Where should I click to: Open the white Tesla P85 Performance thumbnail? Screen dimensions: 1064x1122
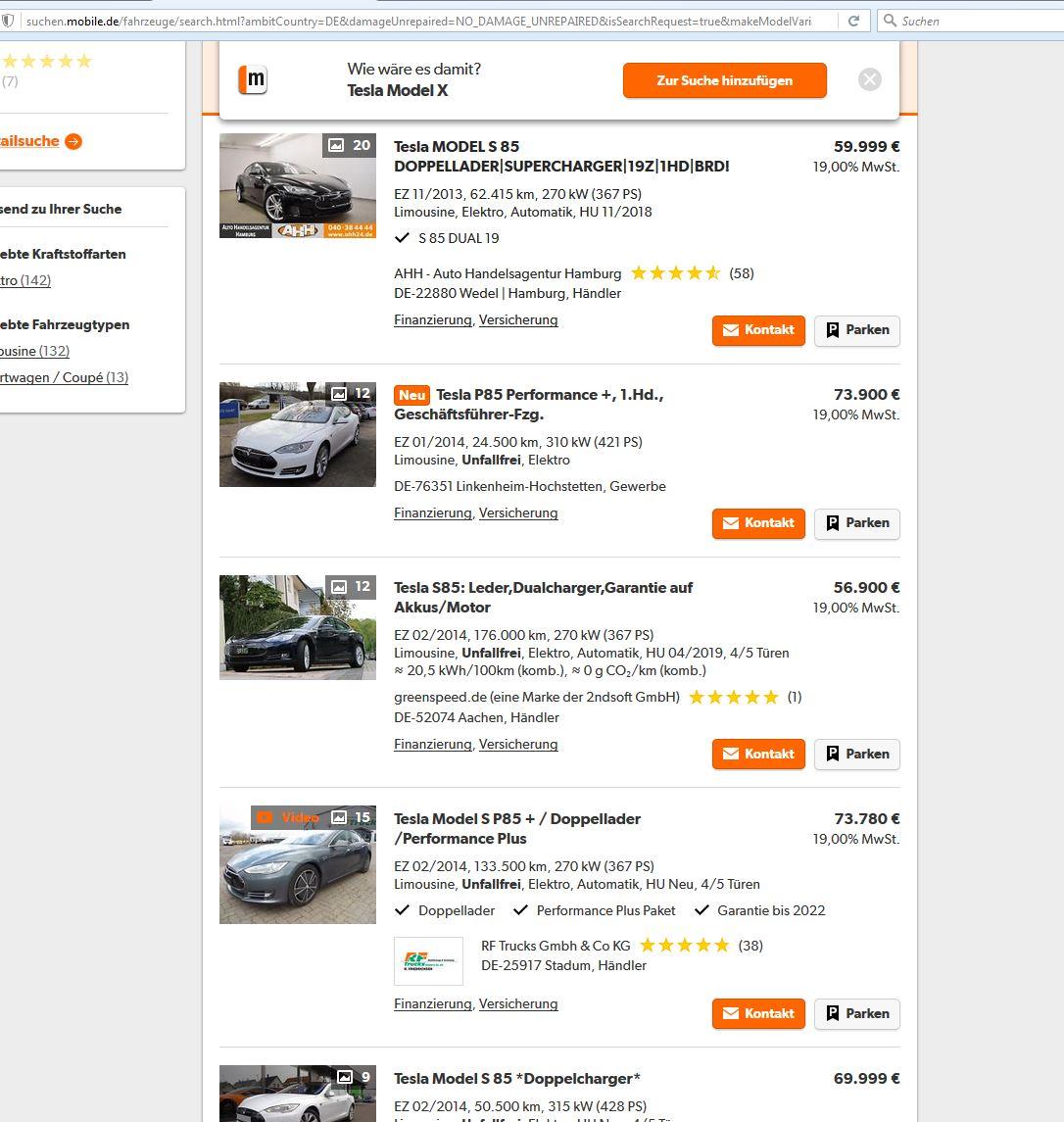coord(297,434)
